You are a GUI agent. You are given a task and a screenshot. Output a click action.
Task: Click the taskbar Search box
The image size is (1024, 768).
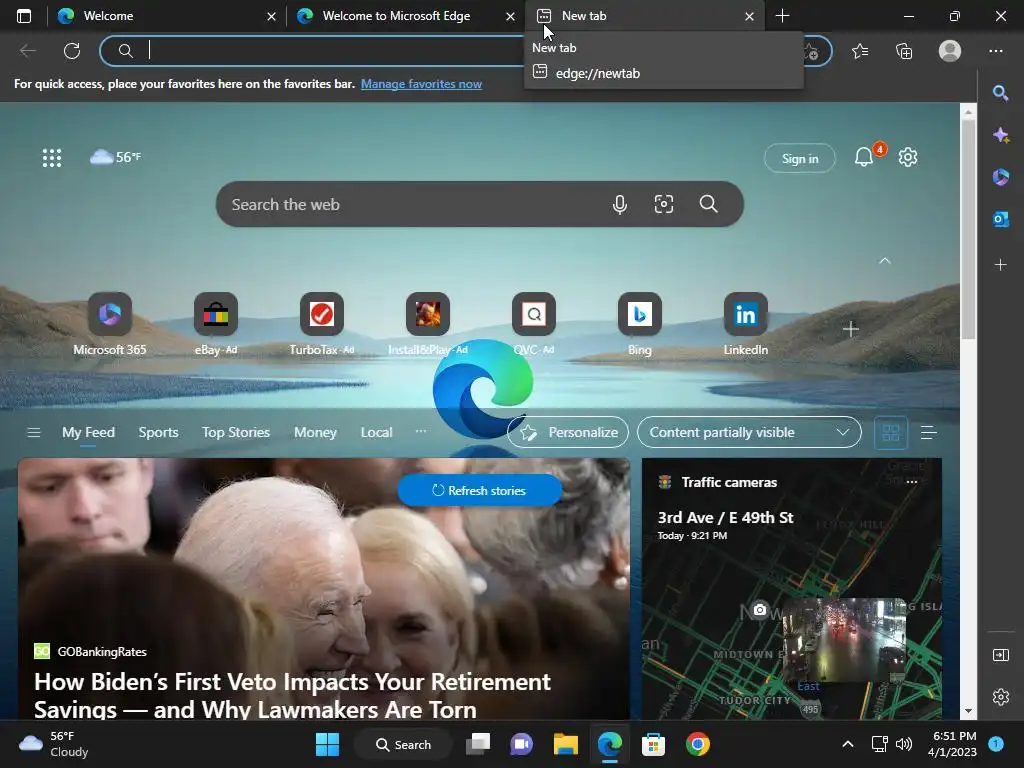coord(403,744)
